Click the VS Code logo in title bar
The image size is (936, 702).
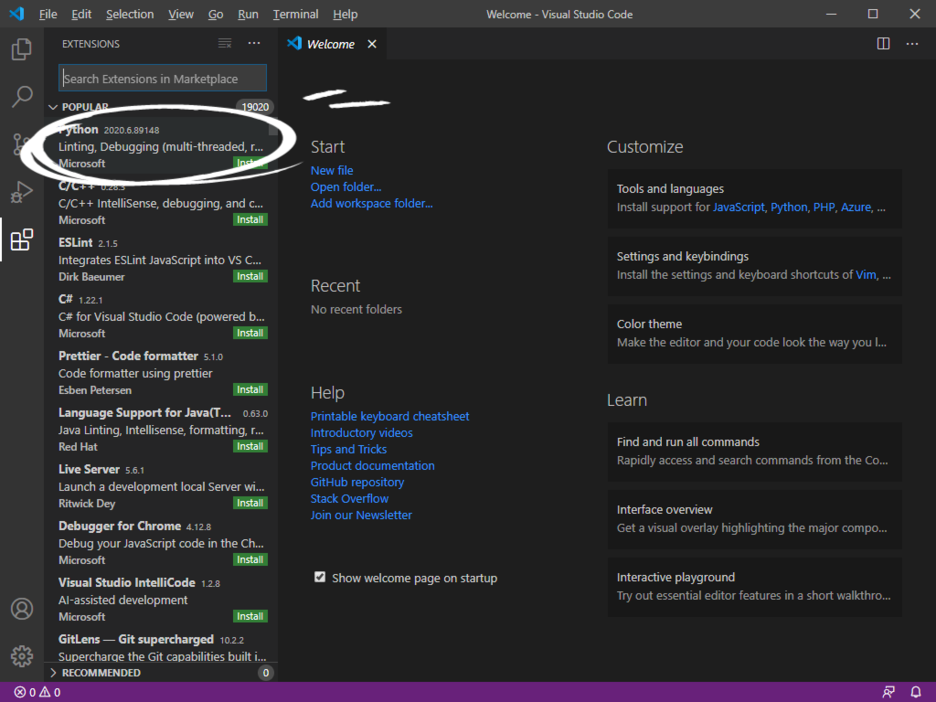click(x=17, y=14)
